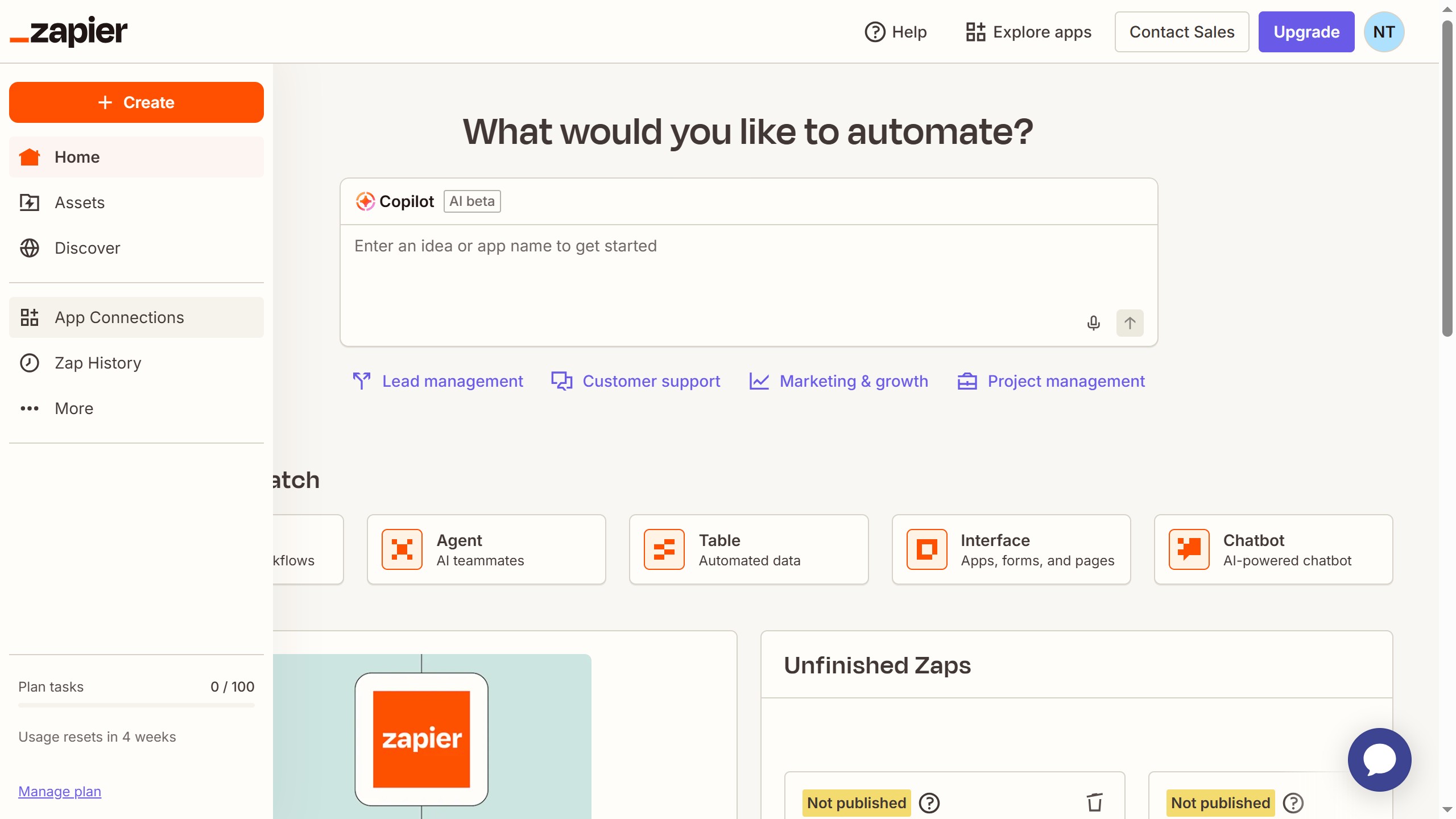Click the Zap History clock icon

(x=30, y=363)
